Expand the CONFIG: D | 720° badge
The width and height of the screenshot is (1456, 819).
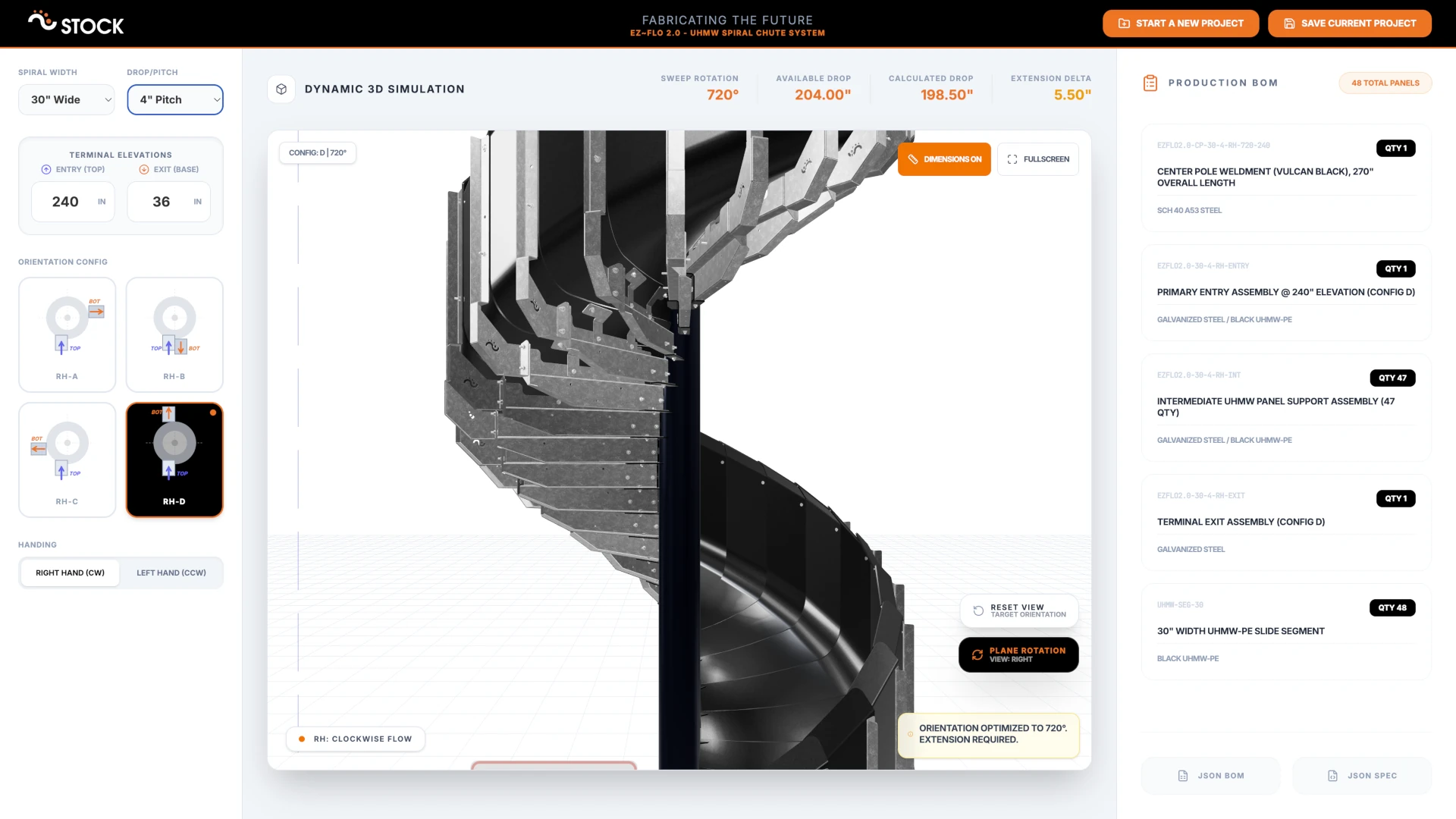317,152
